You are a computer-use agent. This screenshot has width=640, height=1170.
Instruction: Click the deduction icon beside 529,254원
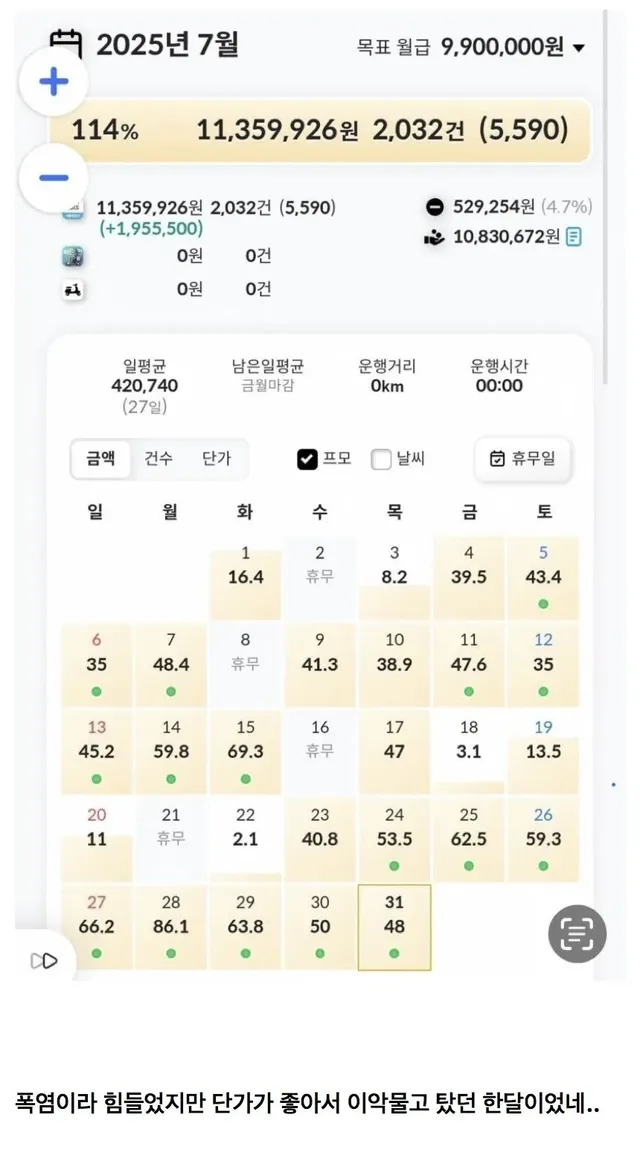coord(433,207)
